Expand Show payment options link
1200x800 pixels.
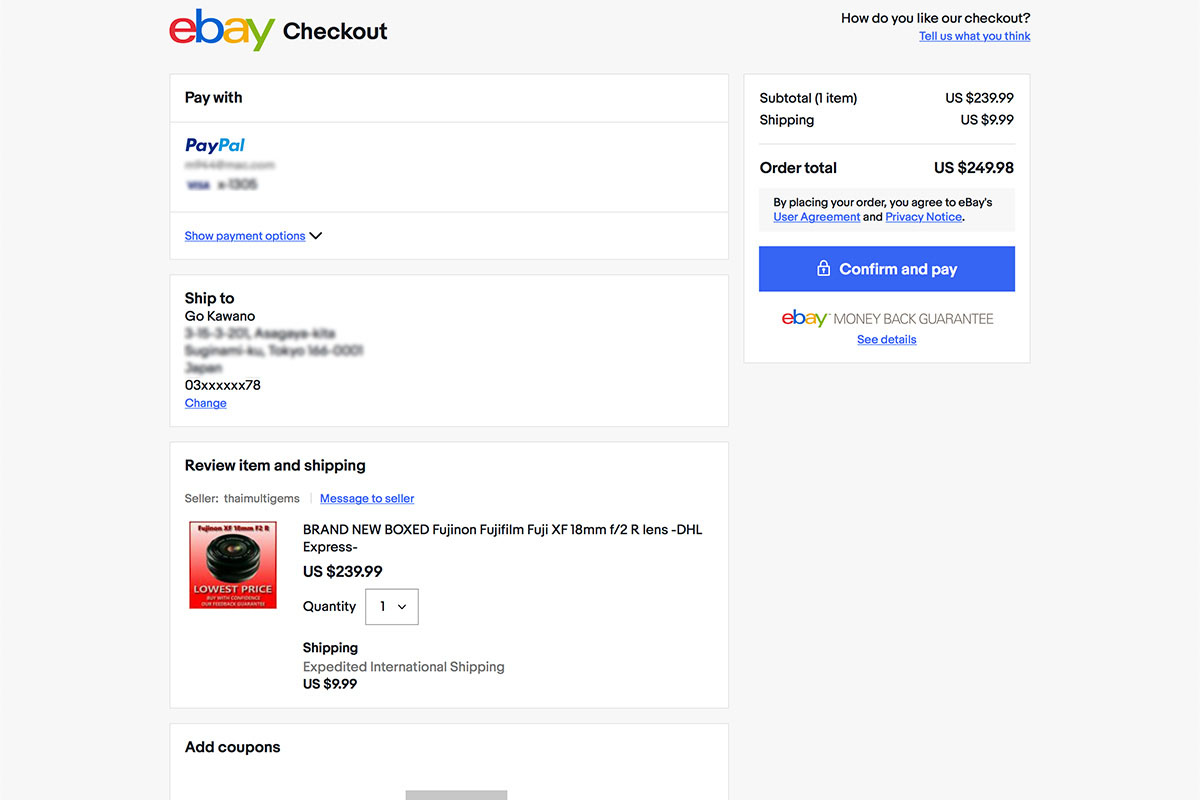pos(245,236)
